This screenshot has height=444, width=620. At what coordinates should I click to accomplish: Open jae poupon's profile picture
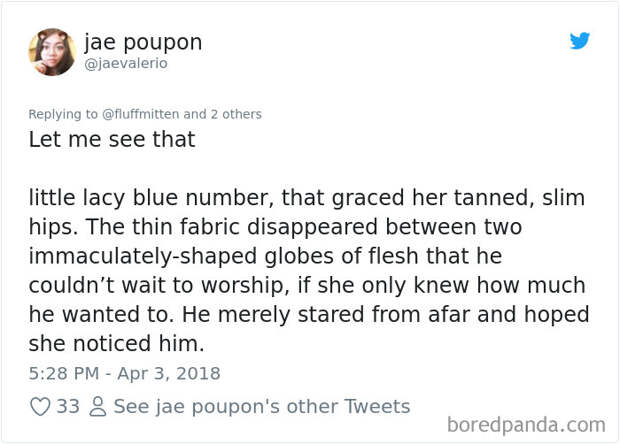coord(52,52)
